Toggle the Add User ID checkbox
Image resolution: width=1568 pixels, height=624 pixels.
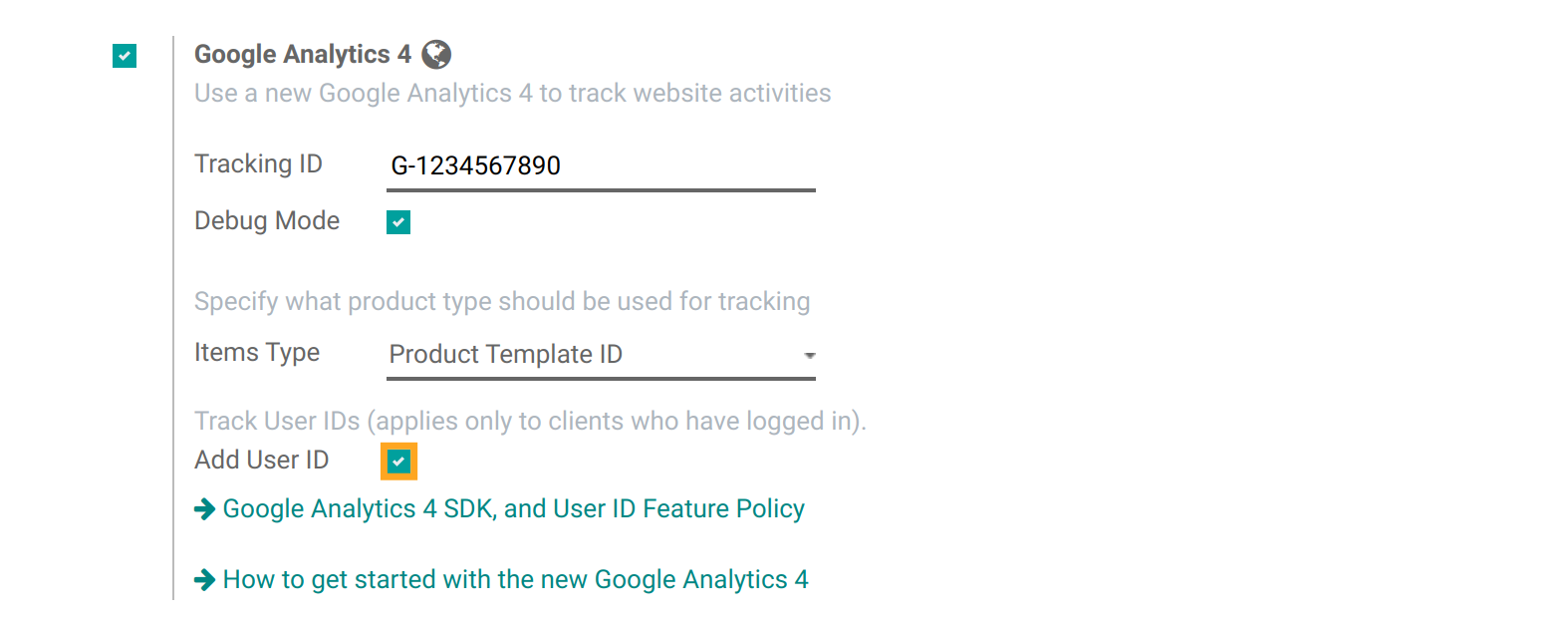pos(398,462)
